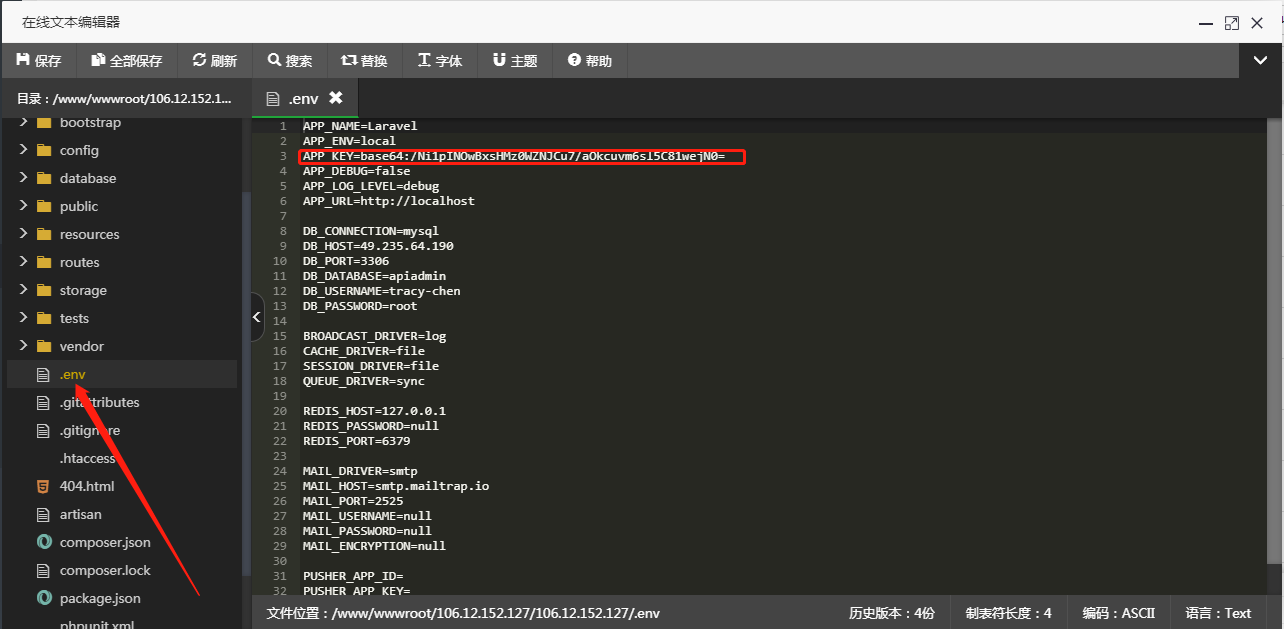Expand the storage folder

pos(25,290)
